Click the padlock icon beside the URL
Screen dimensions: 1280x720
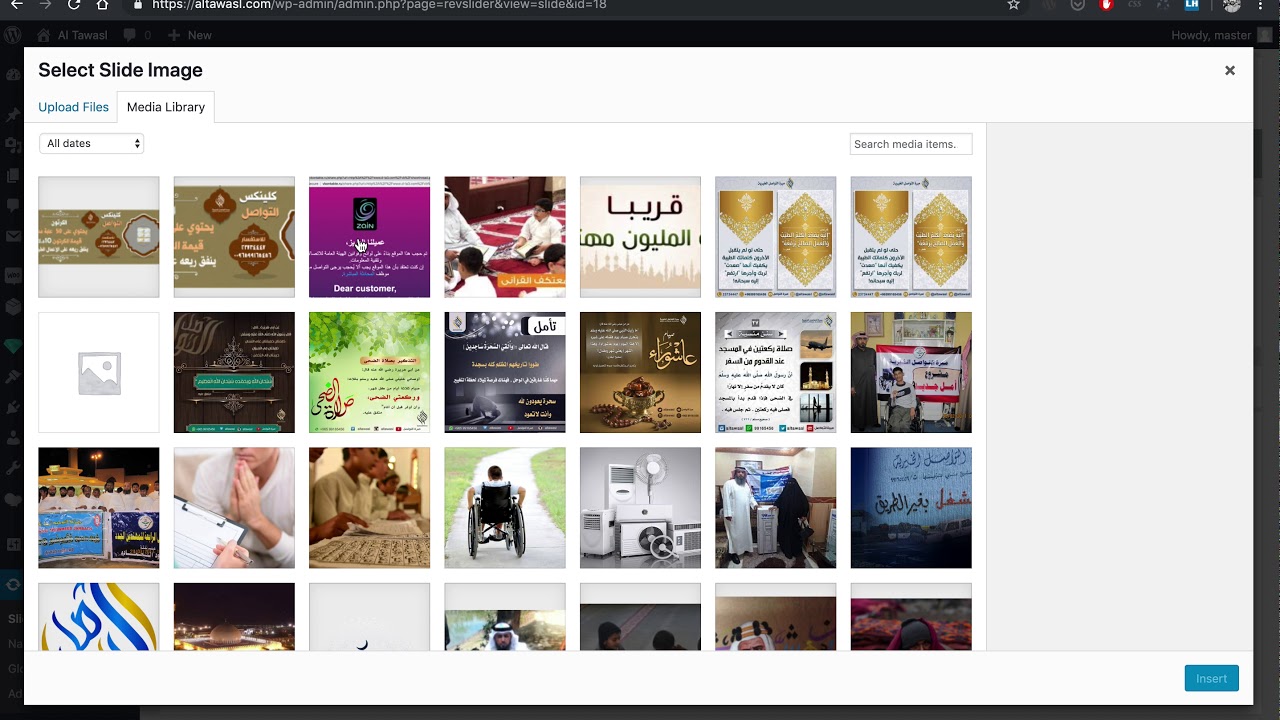(x=138, y=5)
